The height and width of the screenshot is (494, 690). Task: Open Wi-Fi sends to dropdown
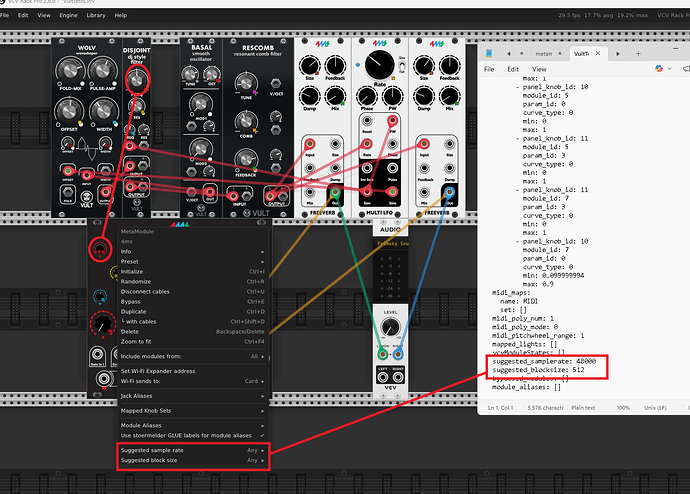[193, 381]
